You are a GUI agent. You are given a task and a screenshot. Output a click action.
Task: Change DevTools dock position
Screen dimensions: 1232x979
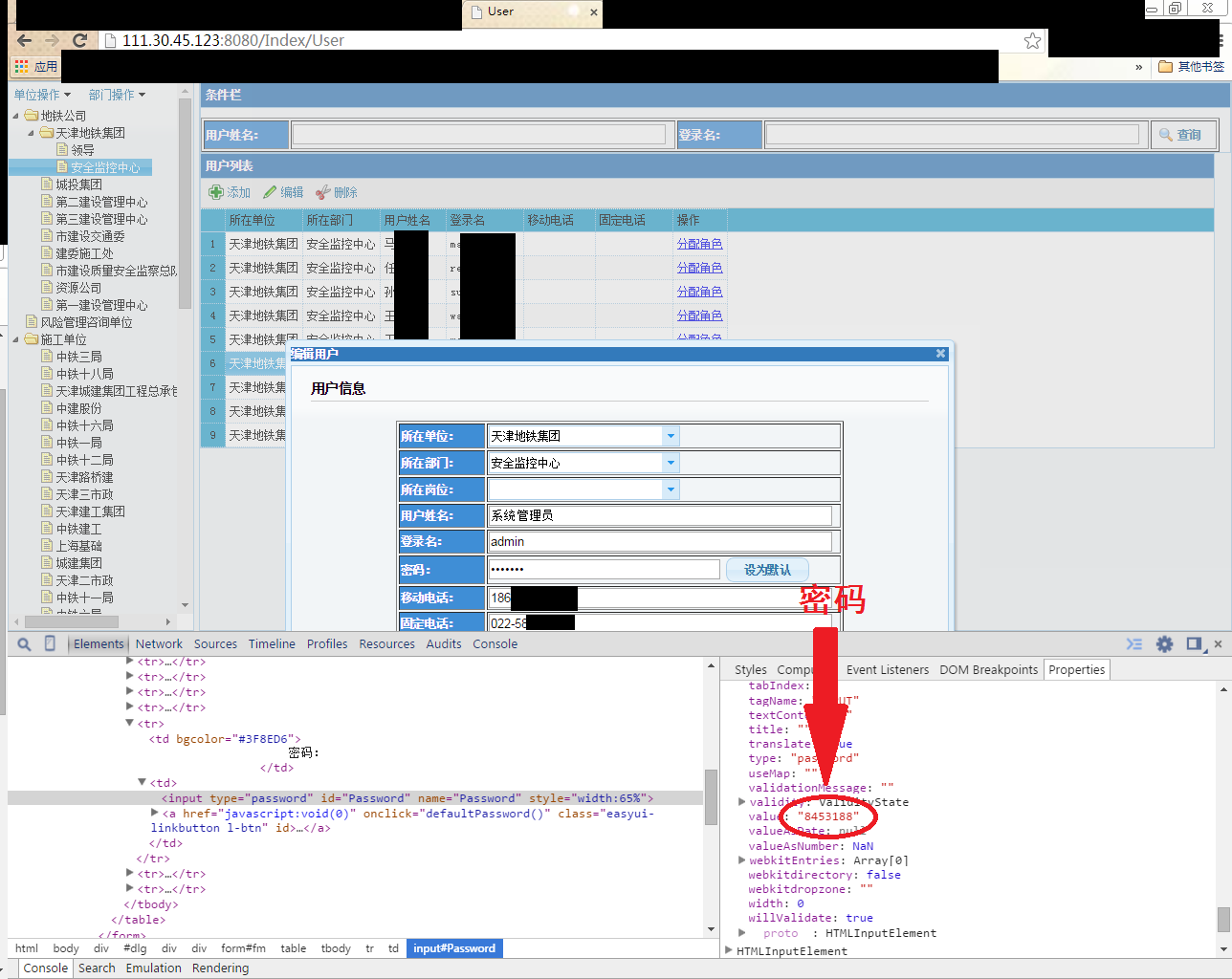pyautogui.click(x=1194, y=644)
